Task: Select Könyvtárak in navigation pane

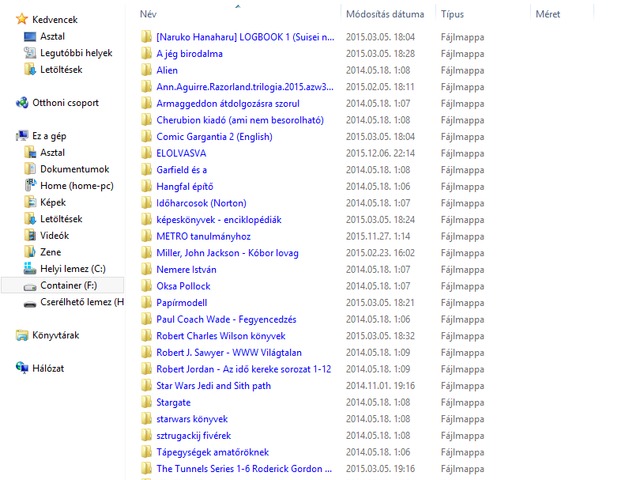Action: pyautogui.click(x=56, y=336)
